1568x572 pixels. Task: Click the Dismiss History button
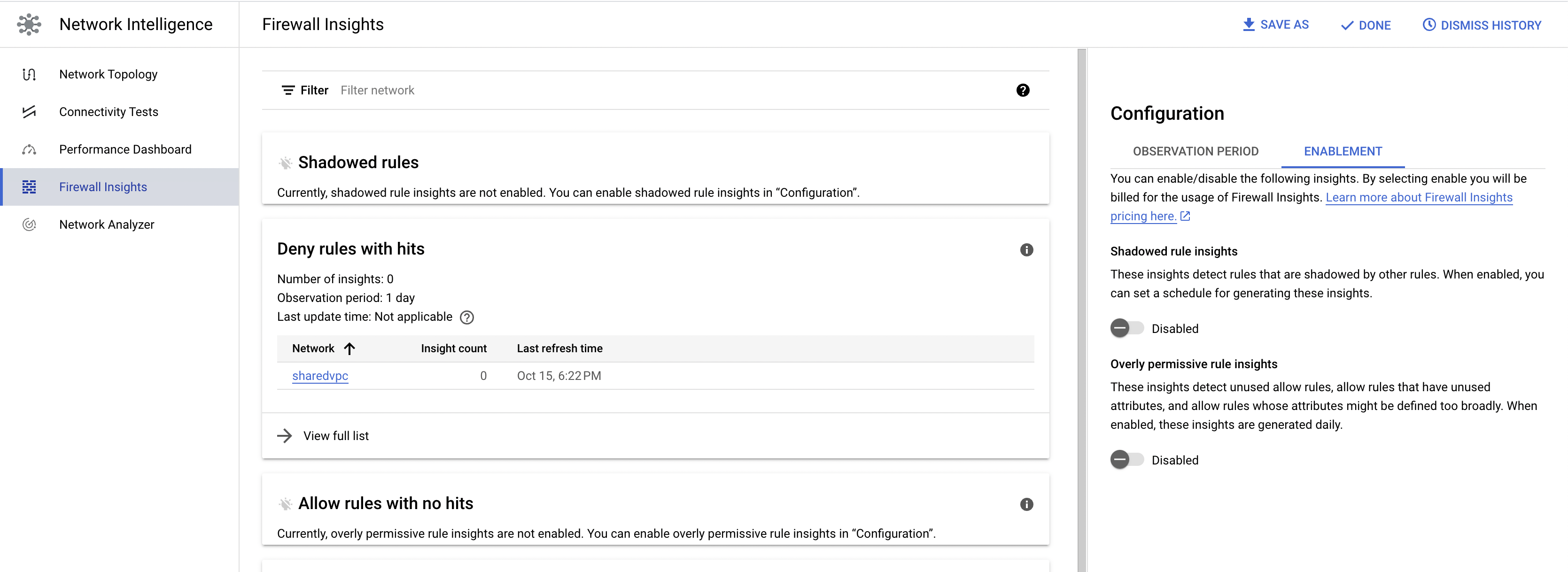coord(1482,25)
